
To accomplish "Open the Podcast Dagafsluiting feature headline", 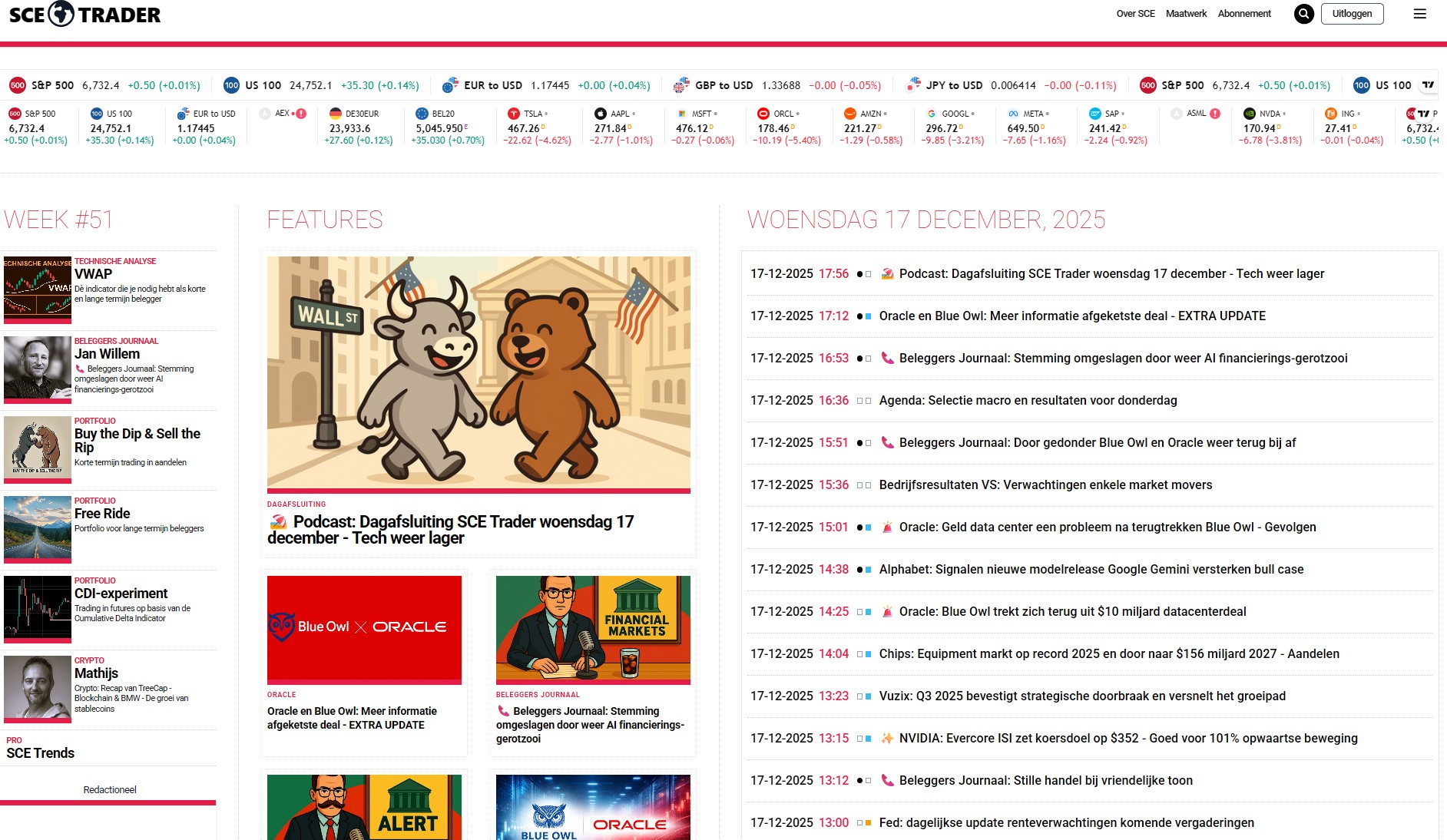I will (x=451, y=530).
